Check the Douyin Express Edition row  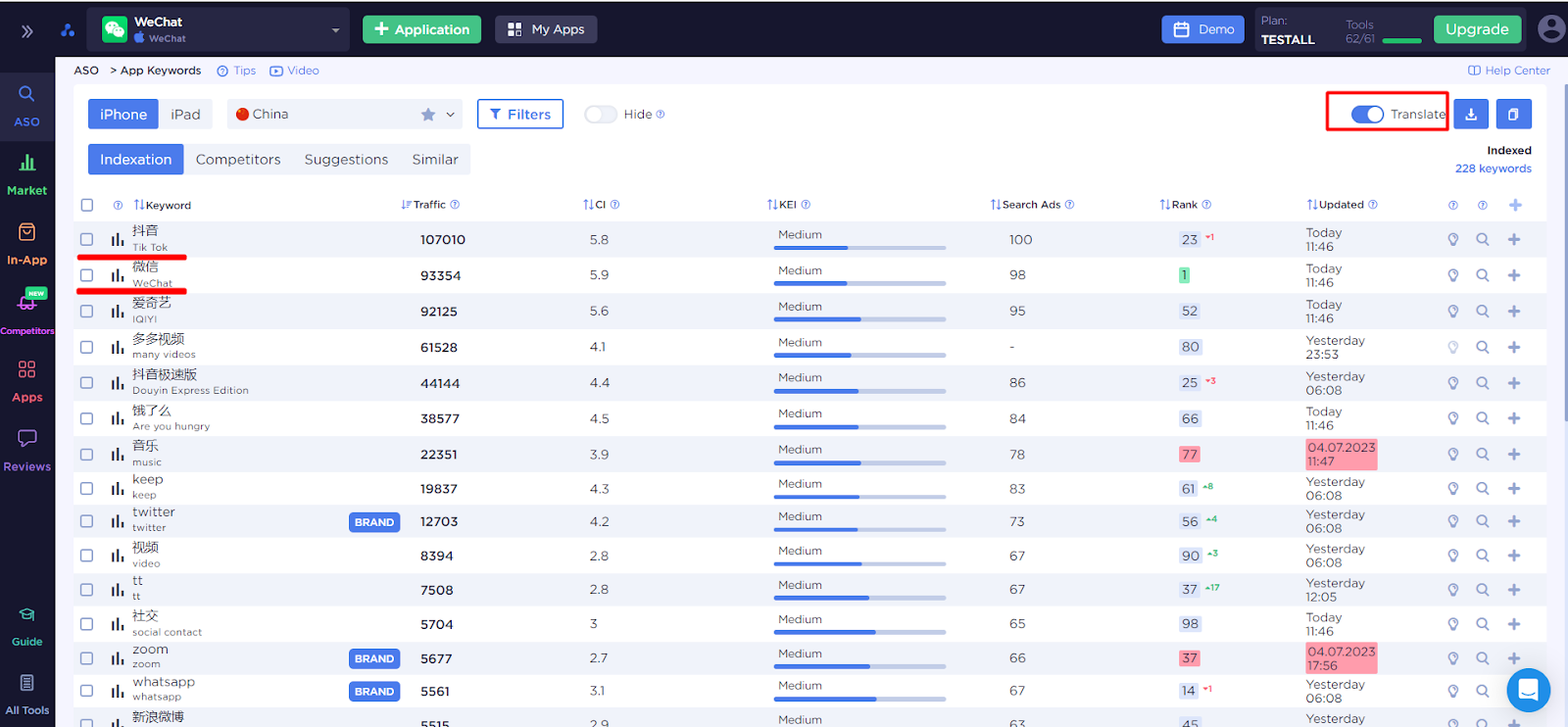87,383
